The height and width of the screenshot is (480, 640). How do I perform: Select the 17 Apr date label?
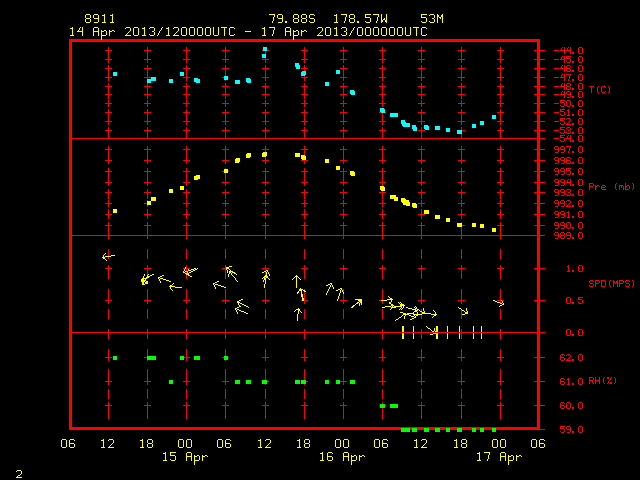[x=499, y=457]
